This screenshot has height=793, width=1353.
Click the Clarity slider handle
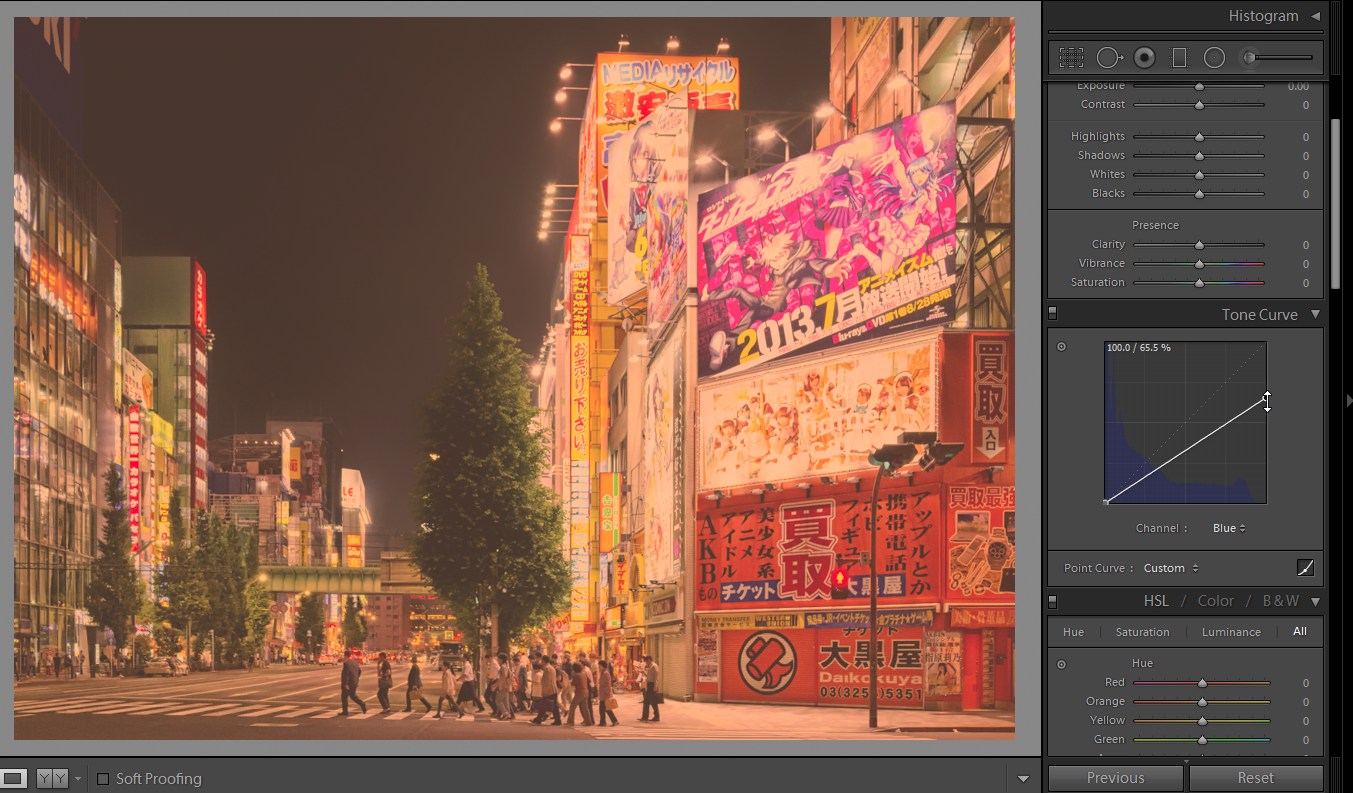(1199, 245)
